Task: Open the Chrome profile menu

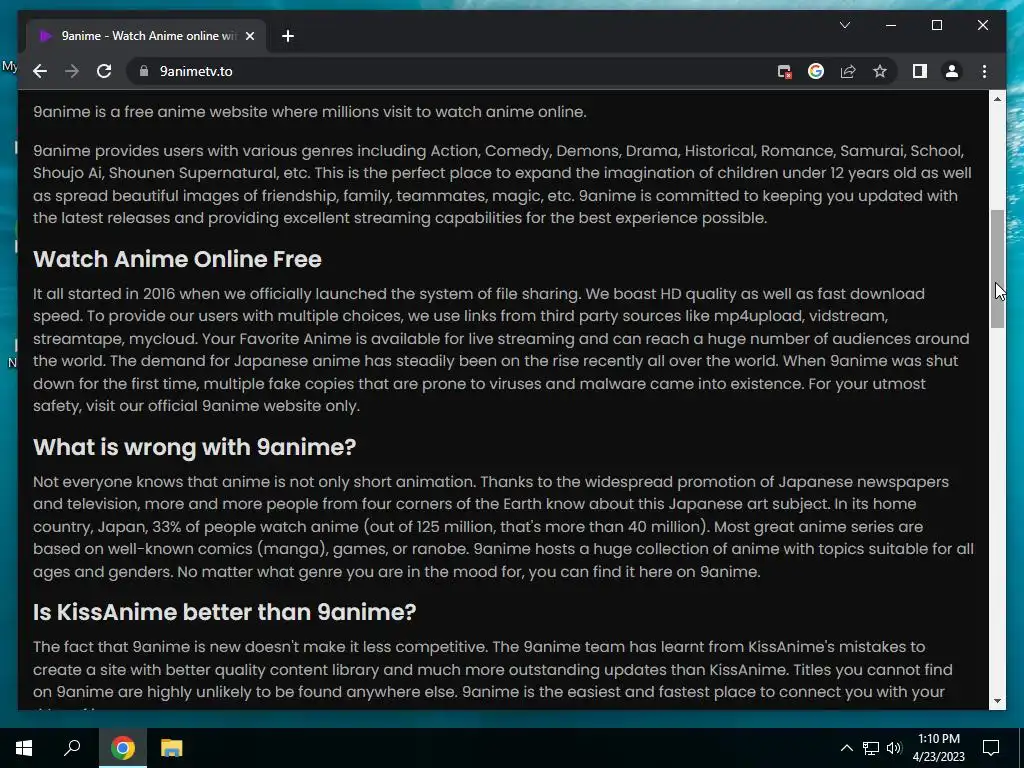Action: (x=952, y=71)
